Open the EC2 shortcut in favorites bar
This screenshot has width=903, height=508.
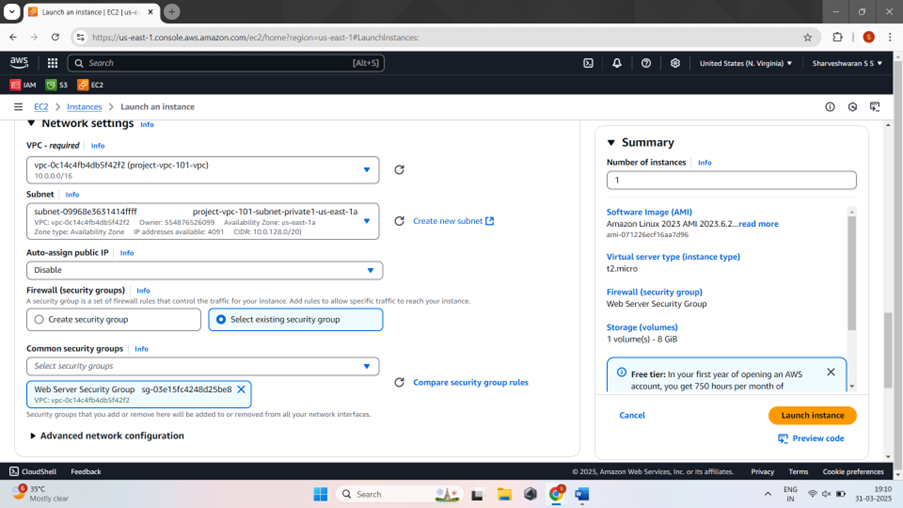click(90, 85)
